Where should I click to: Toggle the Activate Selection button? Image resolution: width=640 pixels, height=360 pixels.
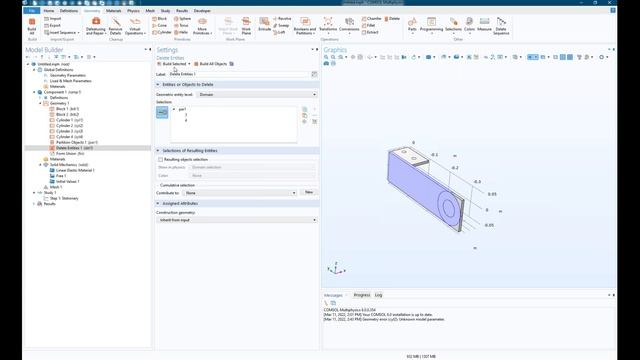click(x=162, y=112)
